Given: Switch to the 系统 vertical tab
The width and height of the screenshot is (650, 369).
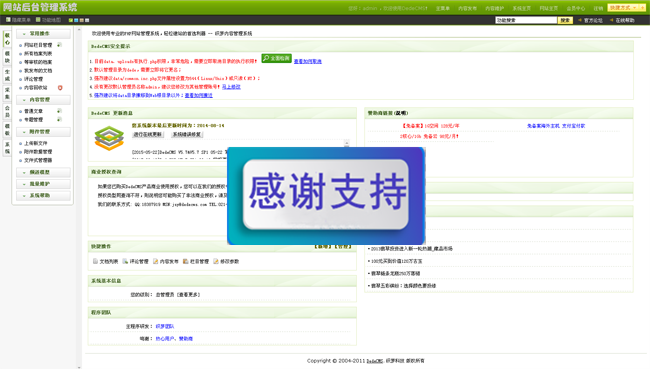Looking at the screenshot, I should tap(7, 148).
